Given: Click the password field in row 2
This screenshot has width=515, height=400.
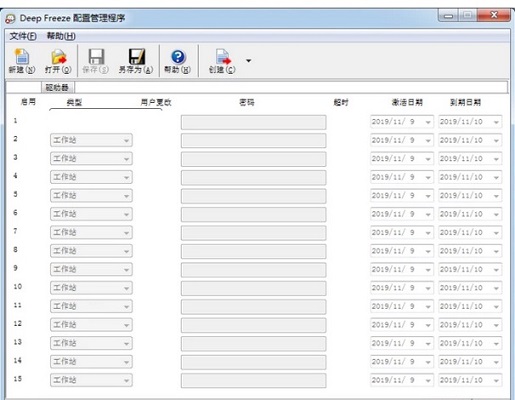Looking at the screenshot, I should coord(253,140).
